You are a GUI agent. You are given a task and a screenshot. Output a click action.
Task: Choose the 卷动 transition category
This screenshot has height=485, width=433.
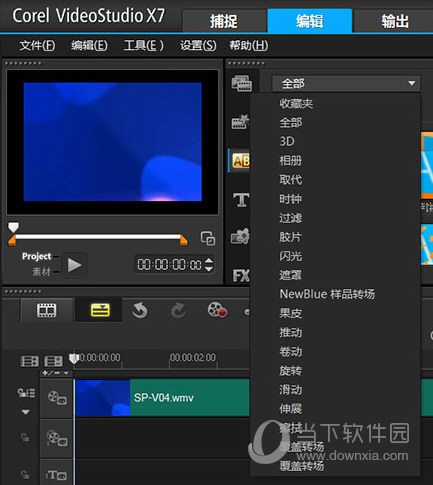click(291, 351)
